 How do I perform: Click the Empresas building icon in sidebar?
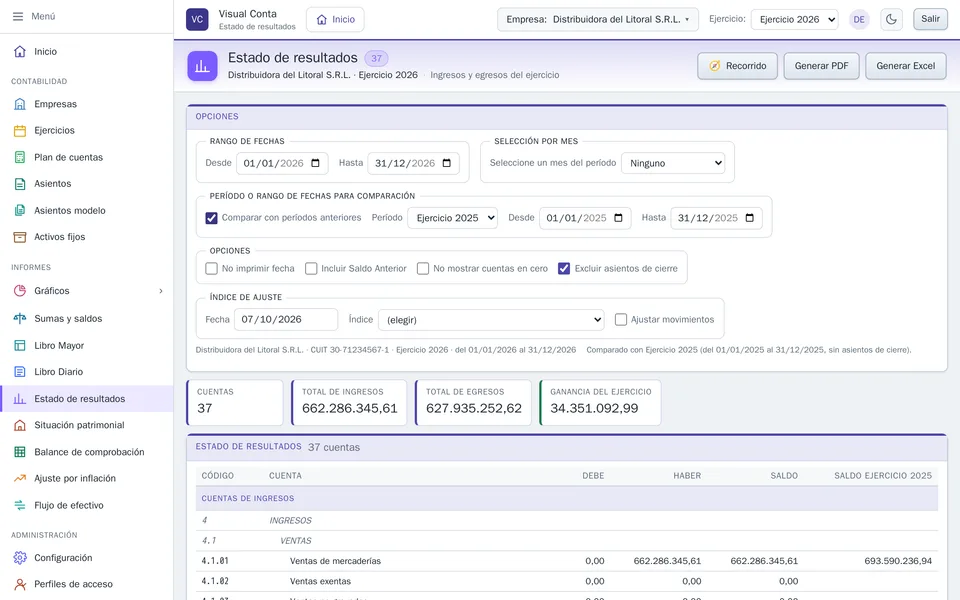click(x=20, y=104)
